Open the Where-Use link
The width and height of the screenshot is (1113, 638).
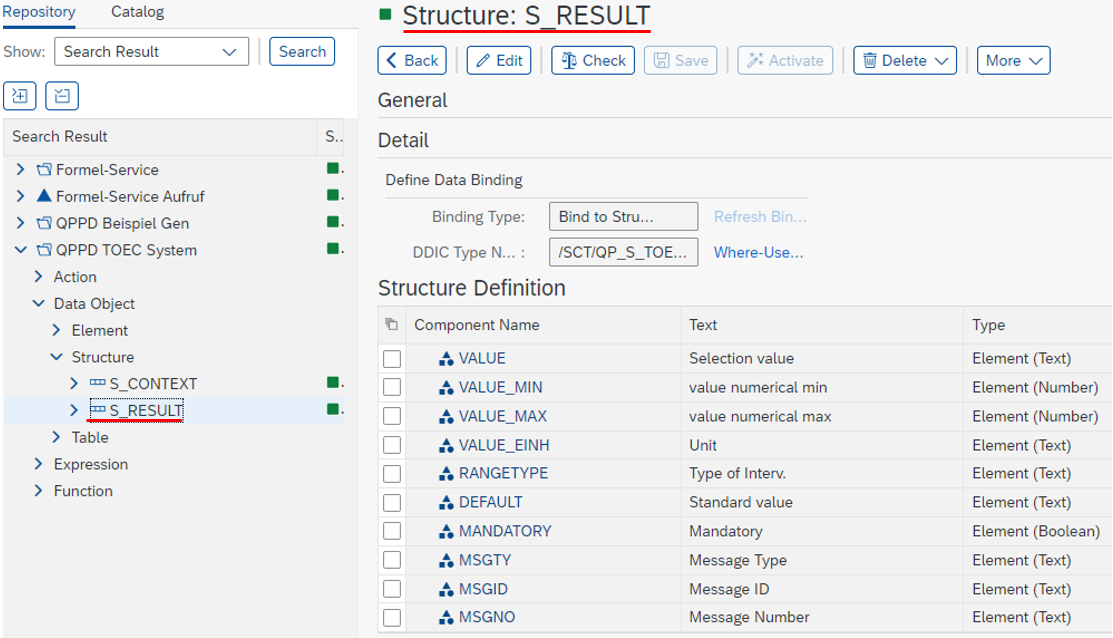click(x=757, y=252)
